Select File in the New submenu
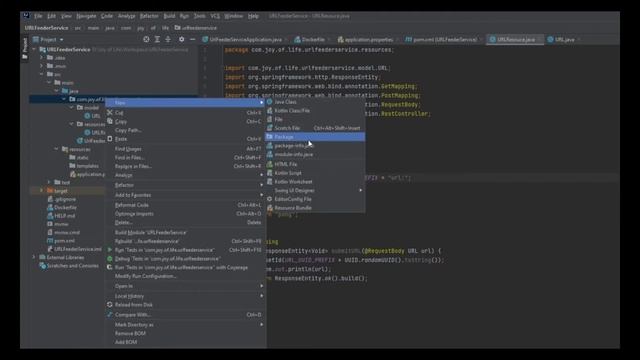 click(x=315, y=119)
